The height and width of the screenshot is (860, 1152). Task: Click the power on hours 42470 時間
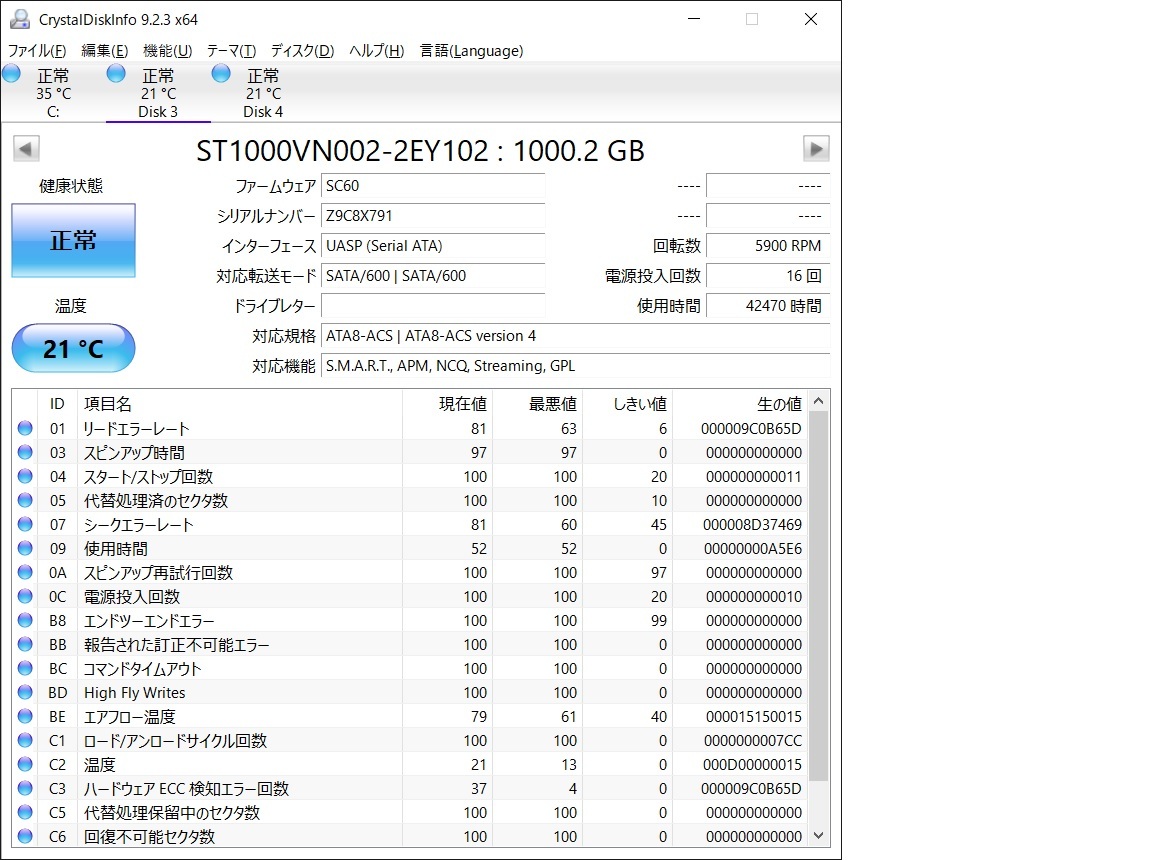point(768,306)
